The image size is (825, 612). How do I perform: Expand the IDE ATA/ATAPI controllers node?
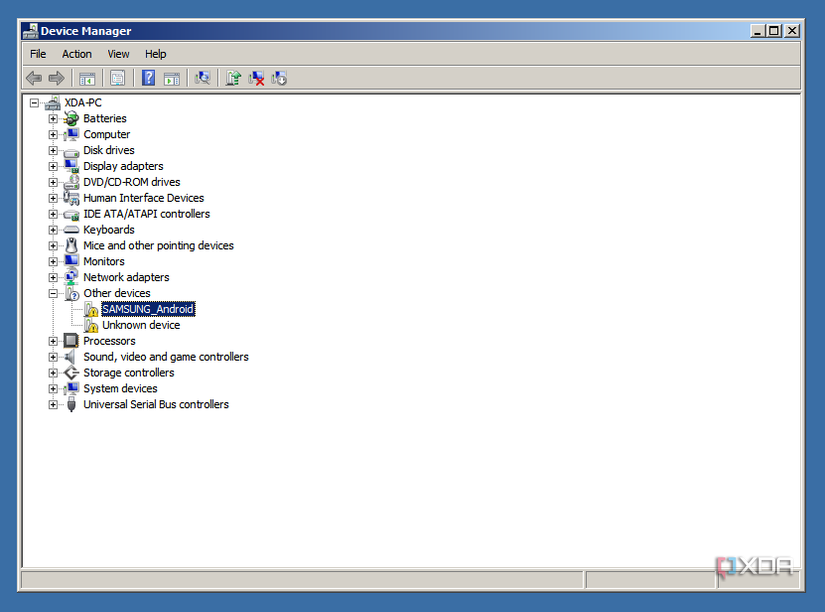click(53, 214)
